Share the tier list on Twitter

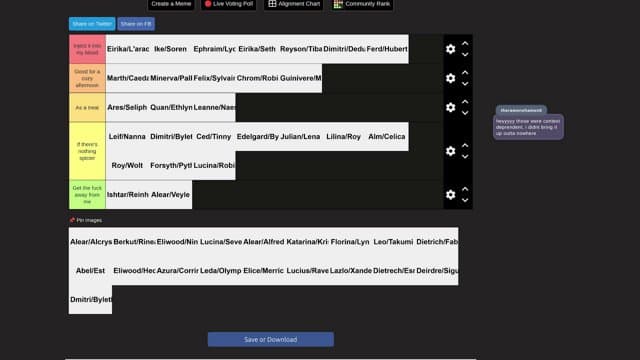pyautogui.click(x=92, y=24)
